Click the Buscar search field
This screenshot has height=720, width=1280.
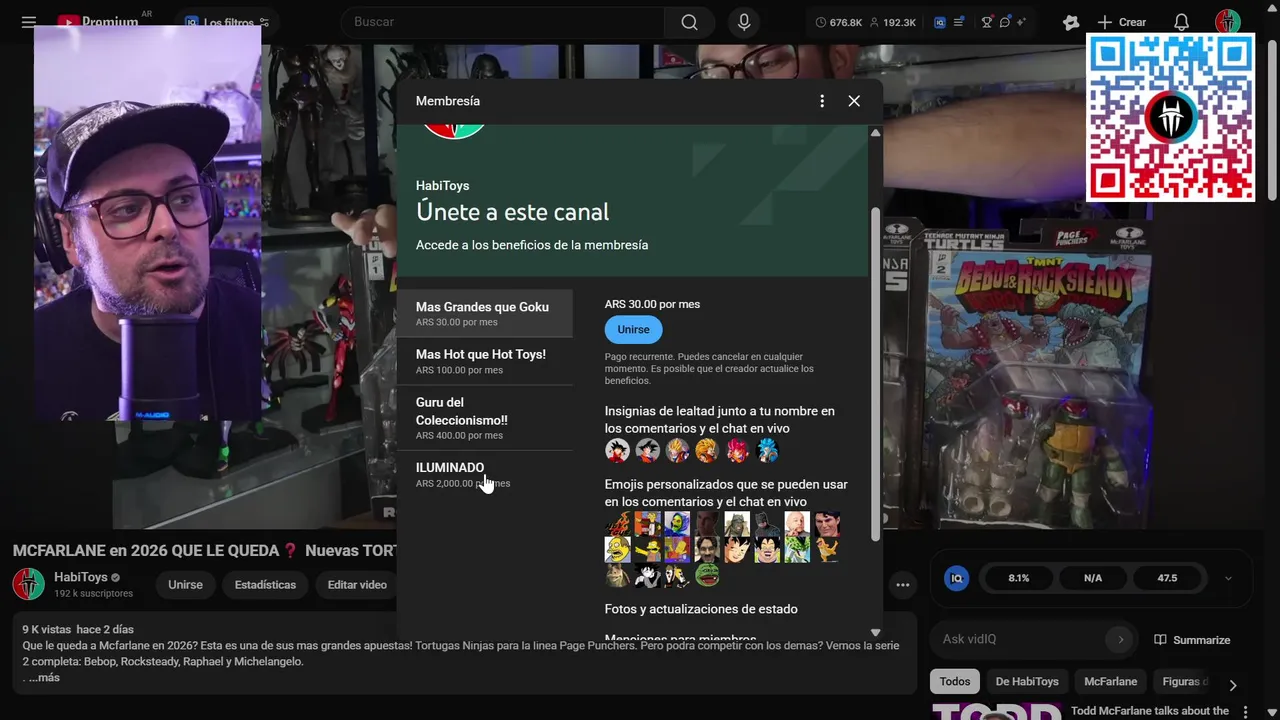point(503,22)
